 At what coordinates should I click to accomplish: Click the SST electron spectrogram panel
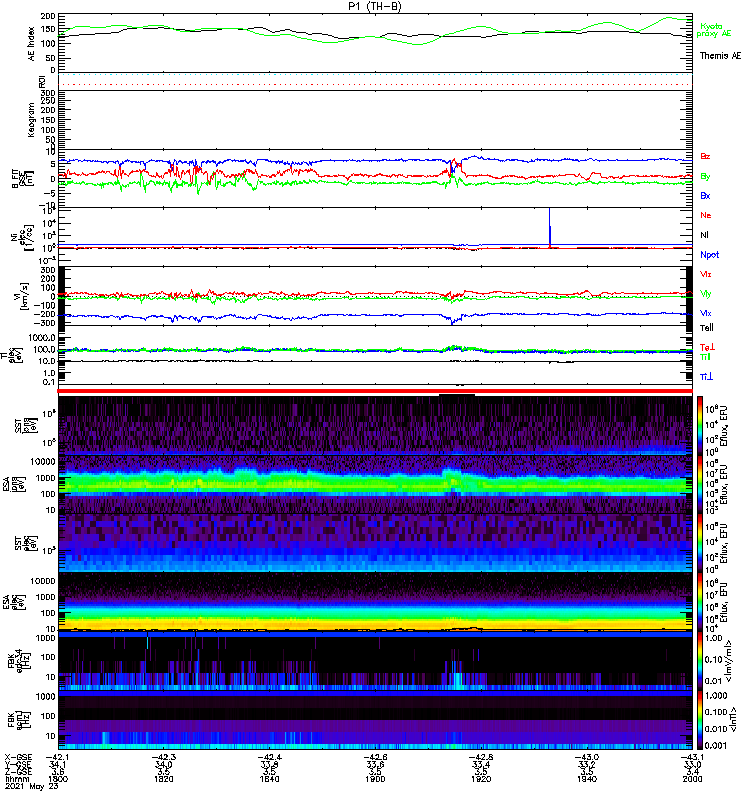point(375,543)
